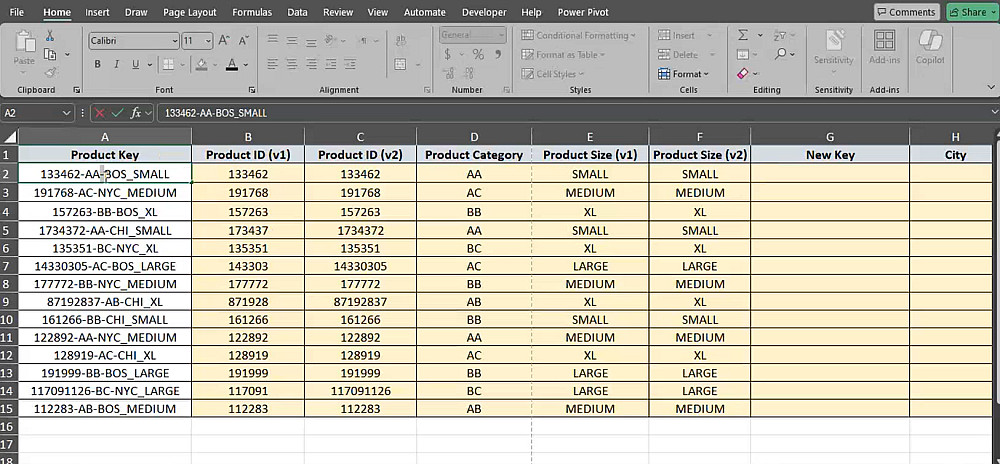Open the Power Pivot tab

(x=585, y=12)
